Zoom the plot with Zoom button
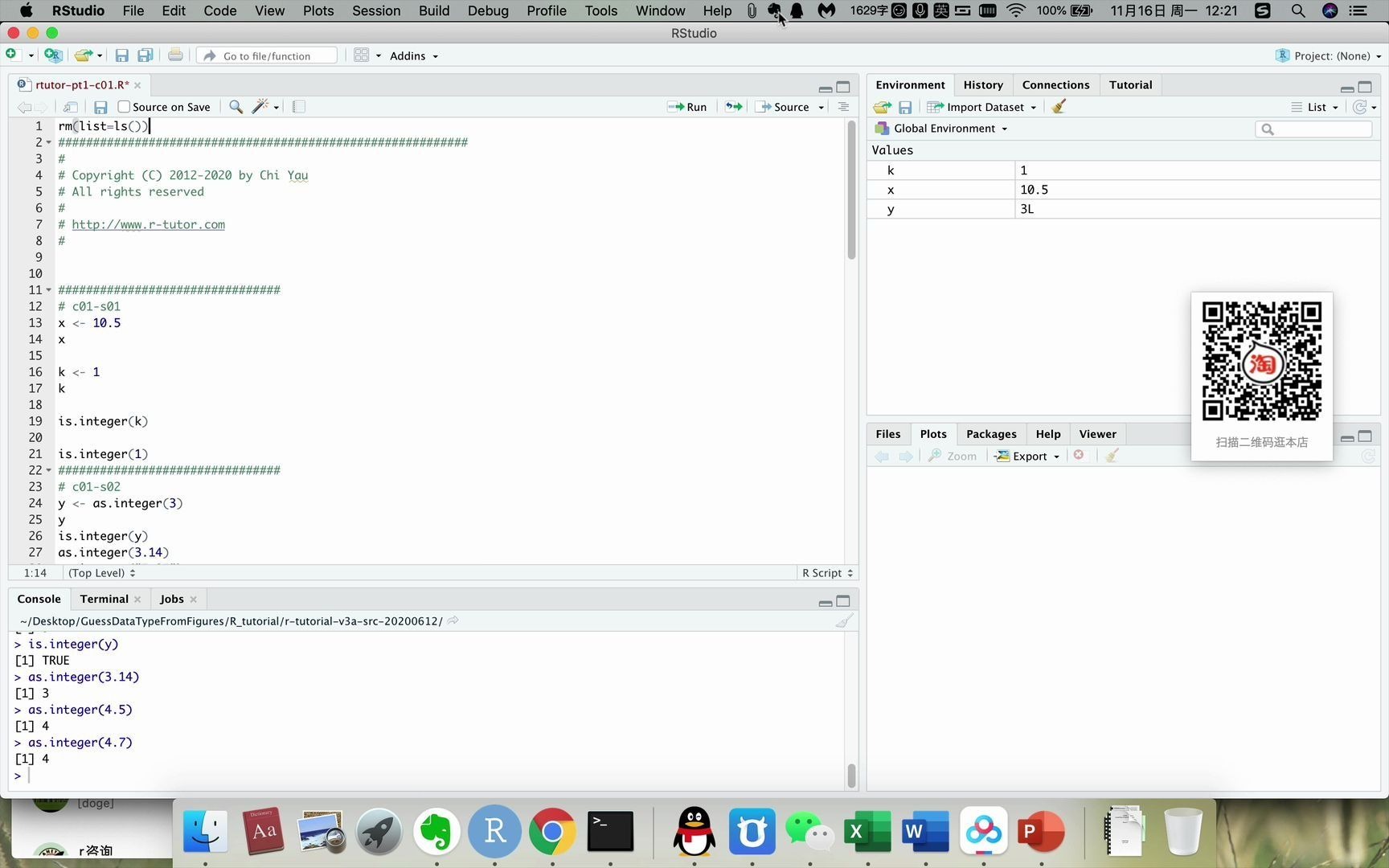 coord(953,456)
